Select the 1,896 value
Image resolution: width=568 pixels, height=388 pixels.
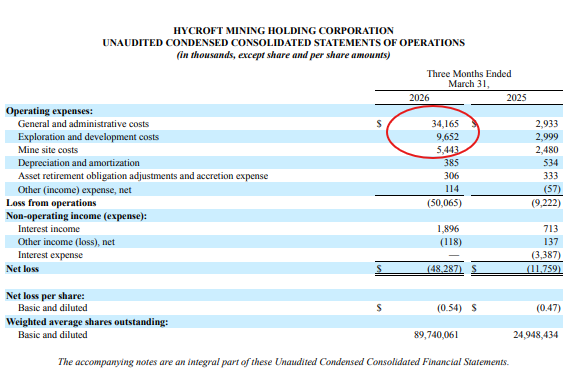(448, 229)
